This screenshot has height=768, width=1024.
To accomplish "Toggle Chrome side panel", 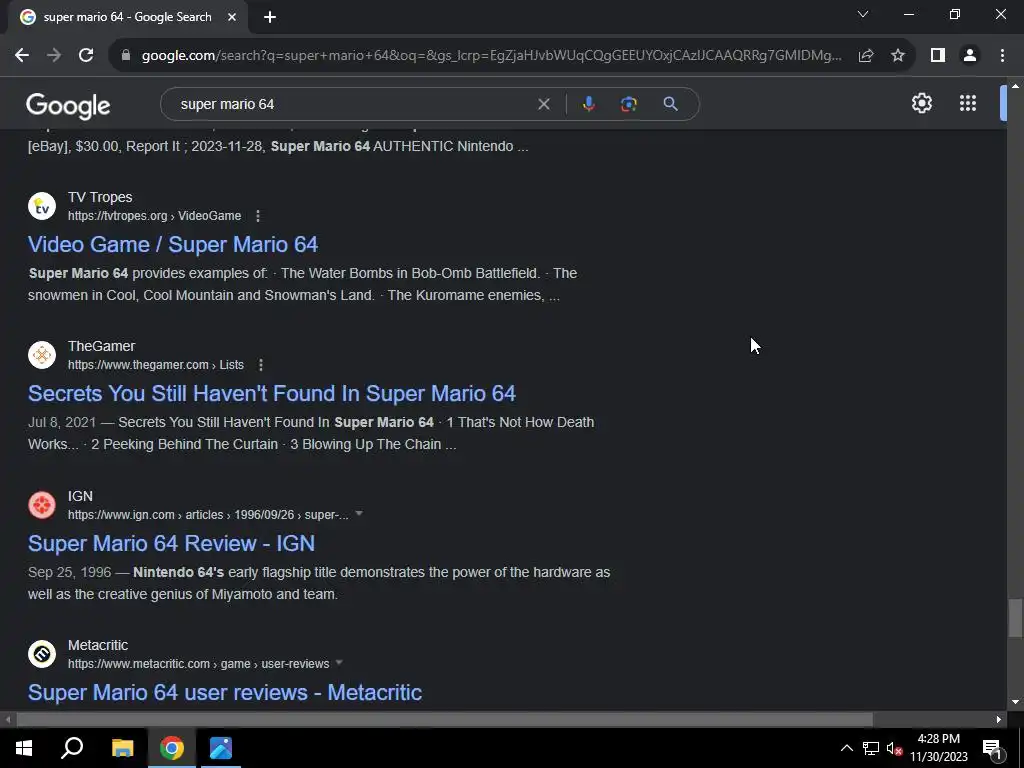I will tap(938, 56).
